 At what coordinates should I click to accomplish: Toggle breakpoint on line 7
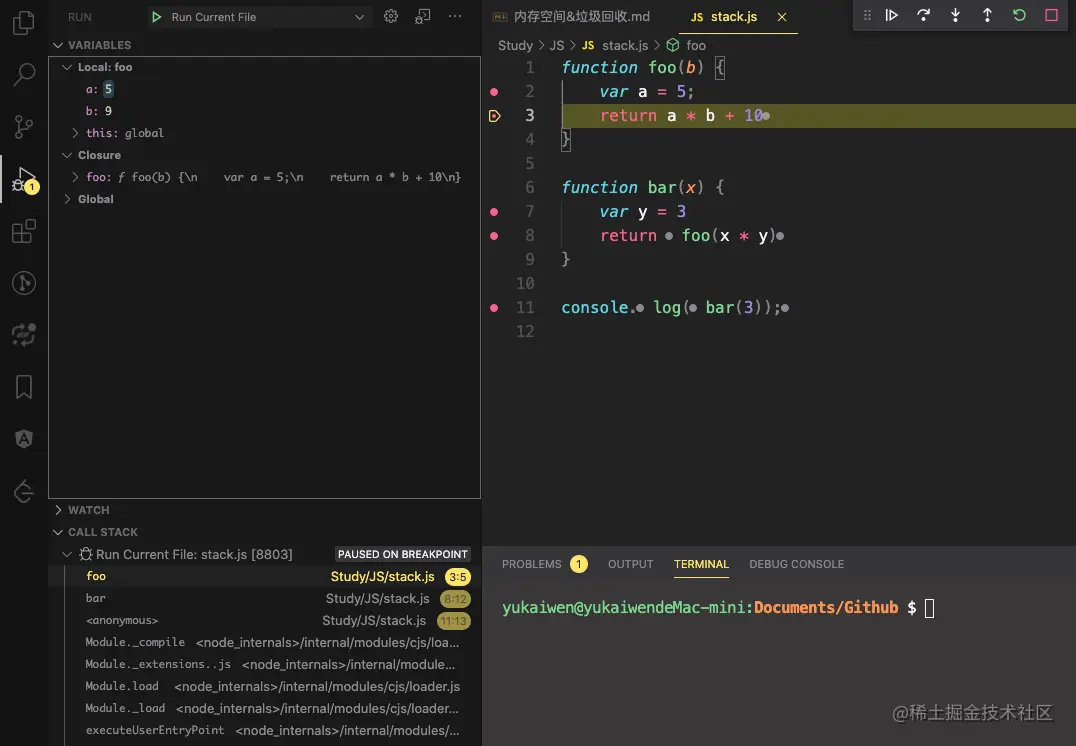494,212
